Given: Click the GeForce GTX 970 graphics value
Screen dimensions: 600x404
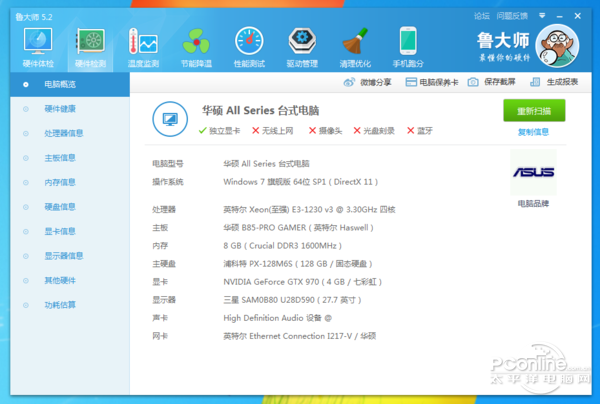Looking at the screenshot, I should point(302,282).
